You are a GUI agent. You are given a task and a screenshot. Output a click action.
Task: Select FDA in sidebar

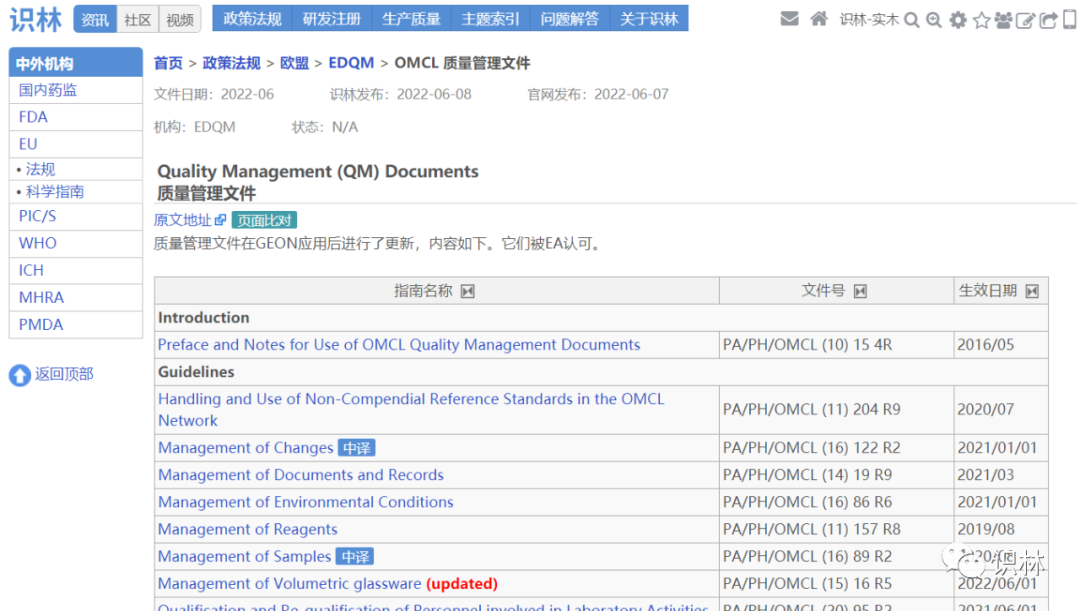point(76,117)
